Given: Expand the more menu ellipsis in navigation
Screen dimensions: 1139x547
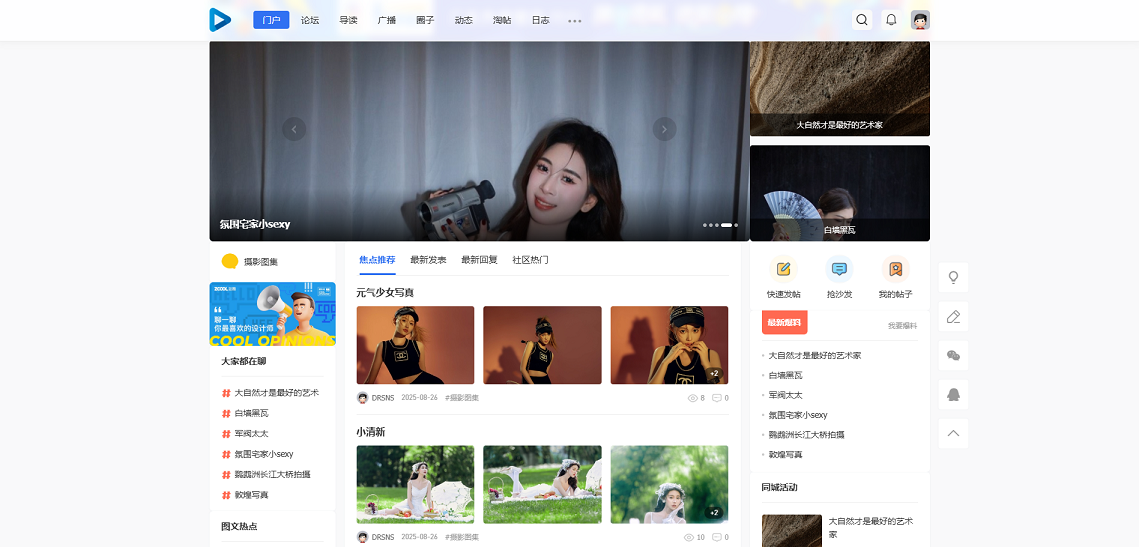Looking at the screenshot, I should (575, 20).
